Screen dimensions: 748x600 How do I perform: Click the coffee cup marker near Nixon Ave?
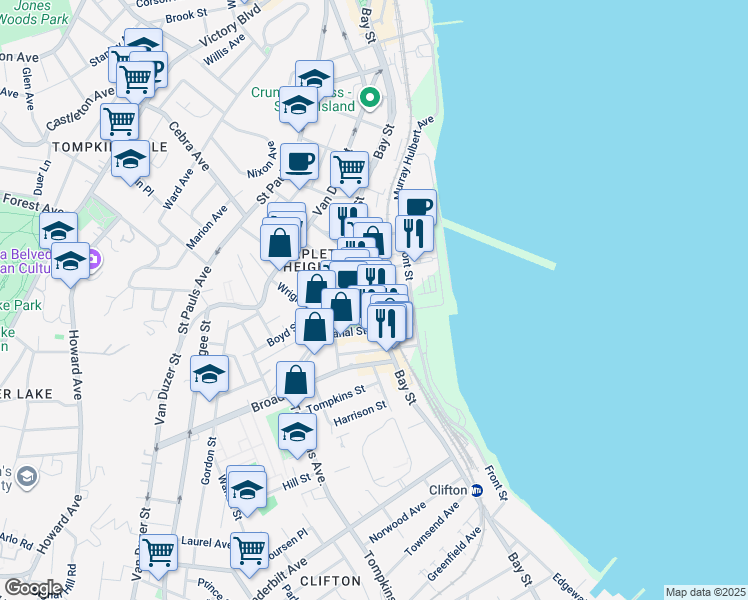pyautogui.click(x=299, y=162)
